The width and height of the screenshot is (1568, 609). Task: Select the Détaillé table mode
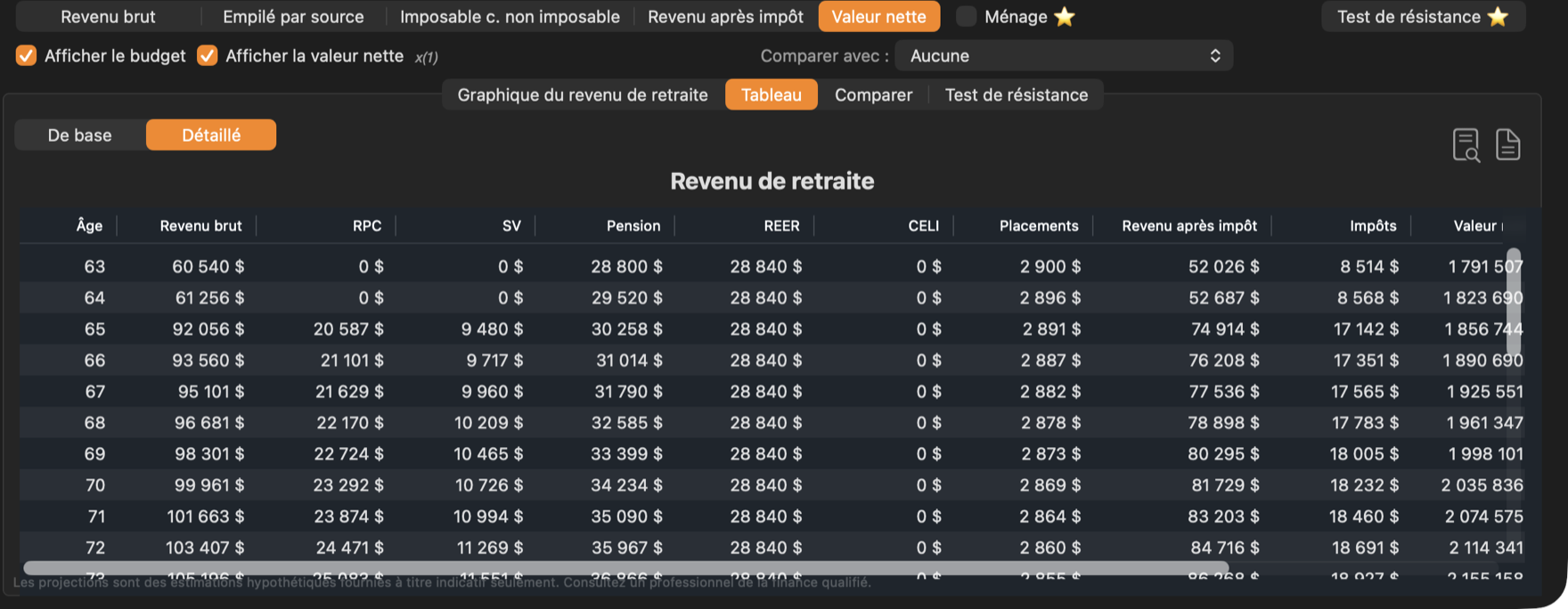pyautogui.click(x=211, y=134)
